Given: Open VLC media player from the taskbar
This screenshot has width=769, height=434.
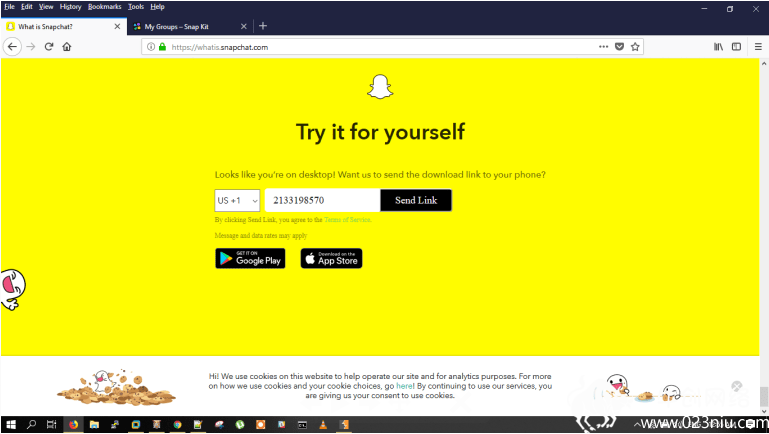Looking at the screenshot, I should pyautogui.click(x=323, y=425).
